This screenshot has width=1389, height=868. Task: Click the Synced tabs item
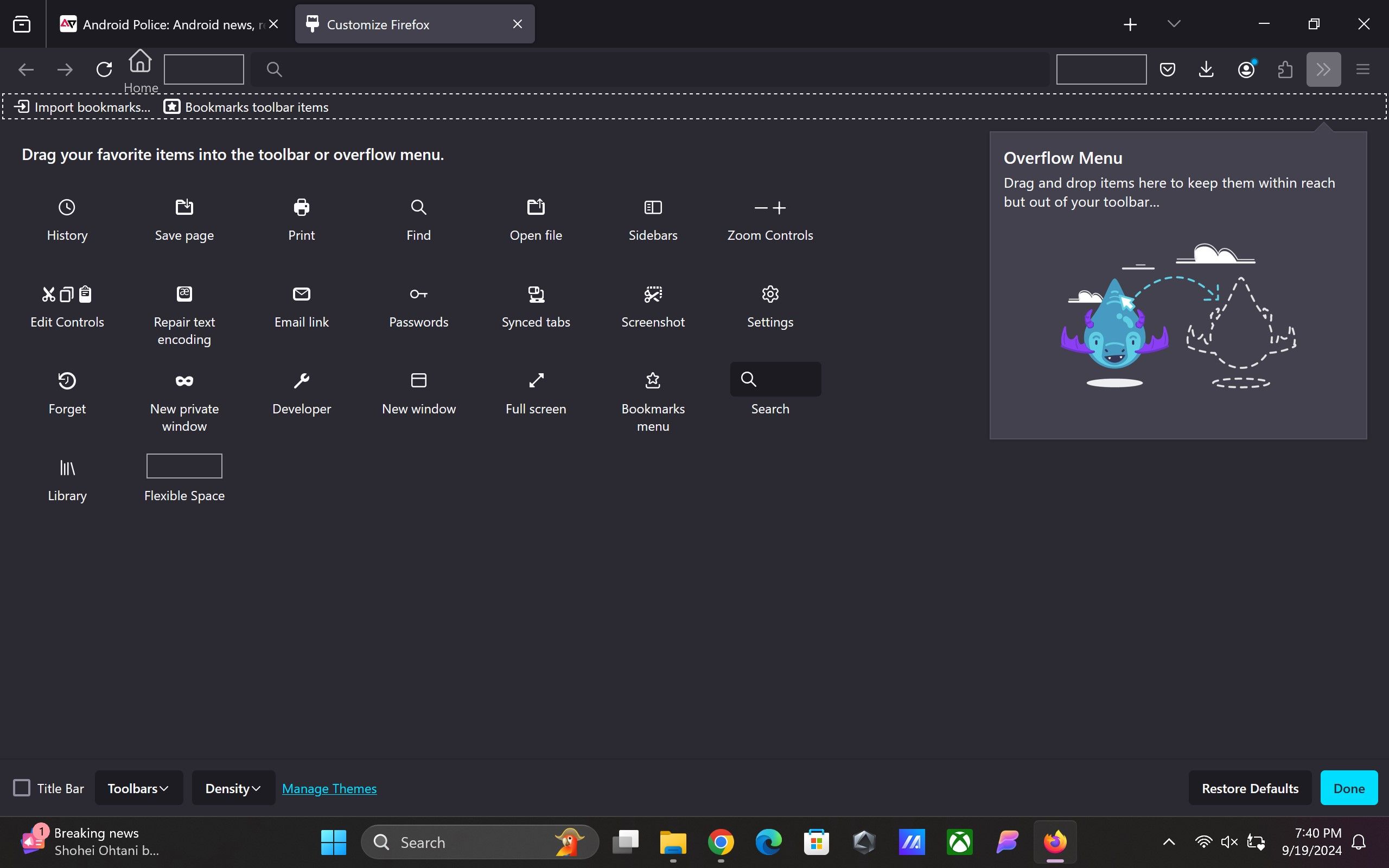point(536,304)
